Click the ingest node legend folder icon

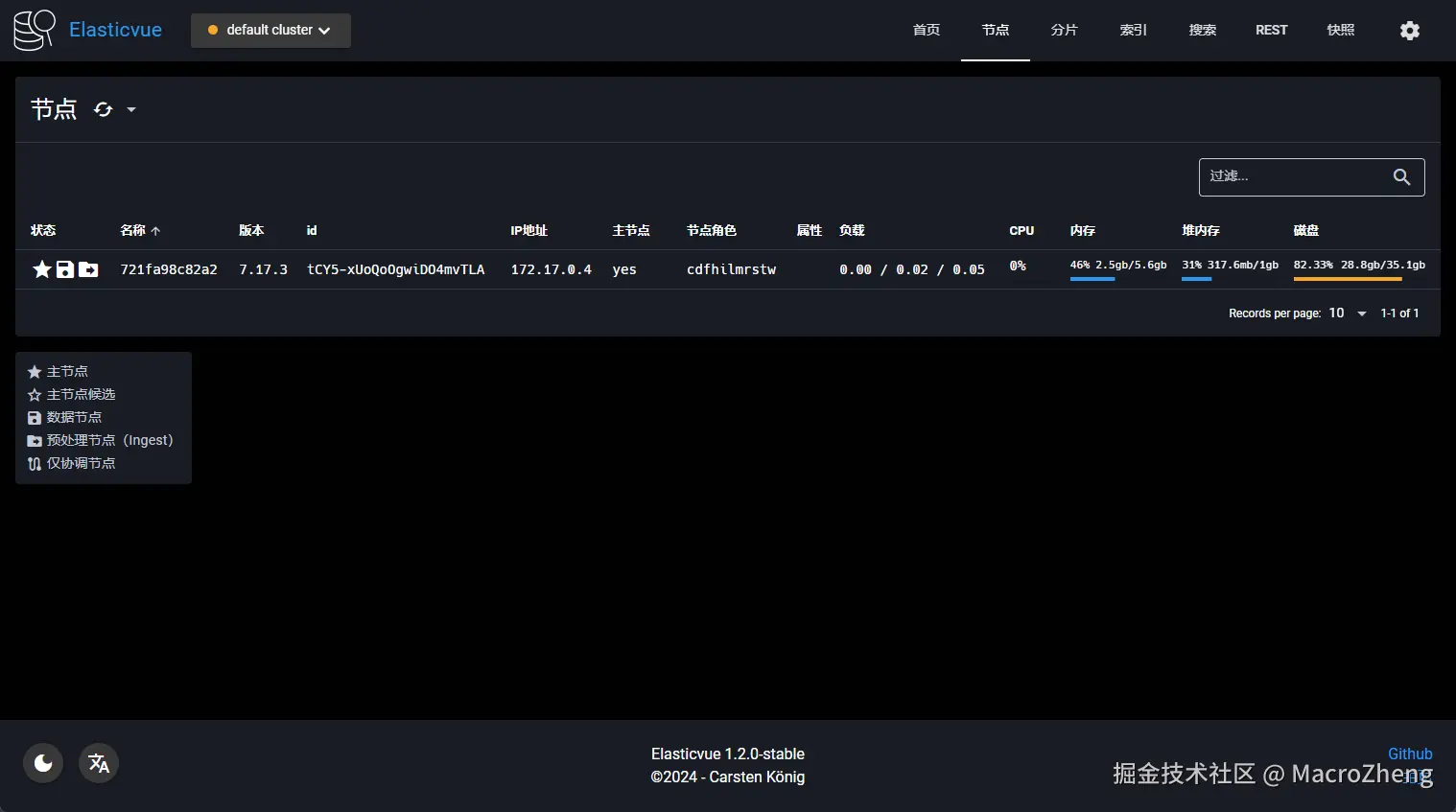click(x=35, y=441)
